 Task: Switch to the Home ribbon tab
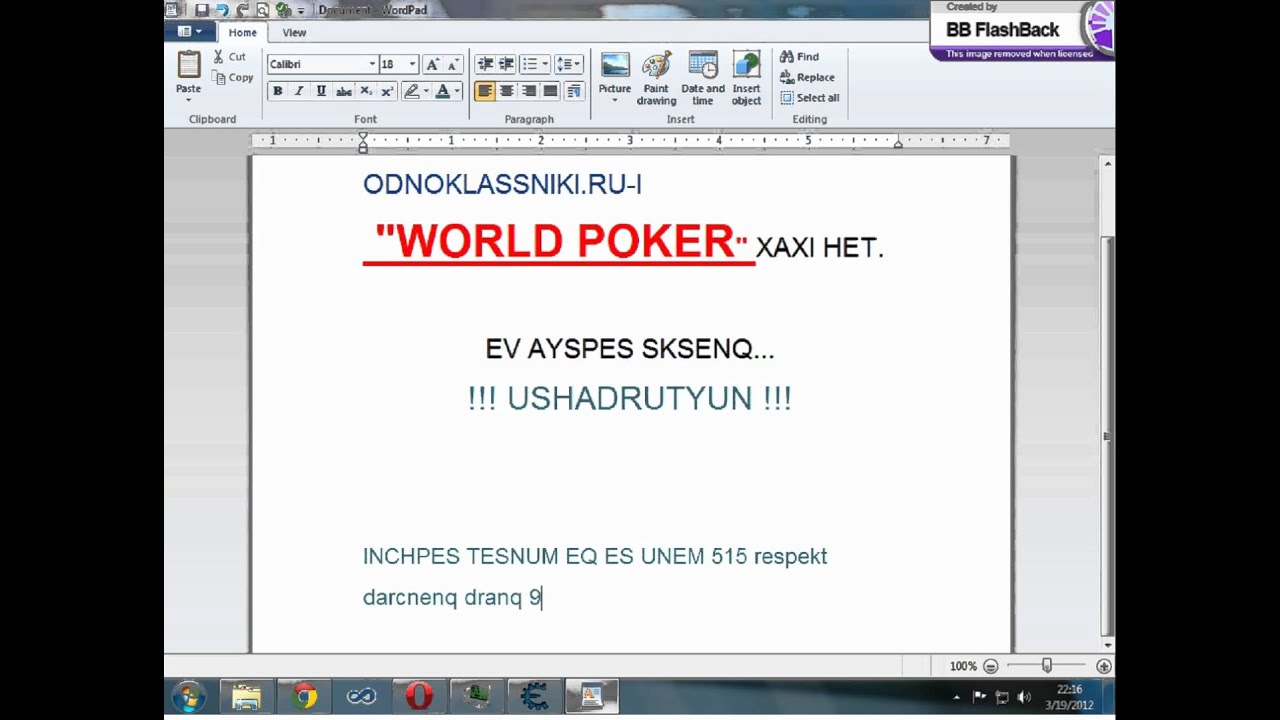242,32
